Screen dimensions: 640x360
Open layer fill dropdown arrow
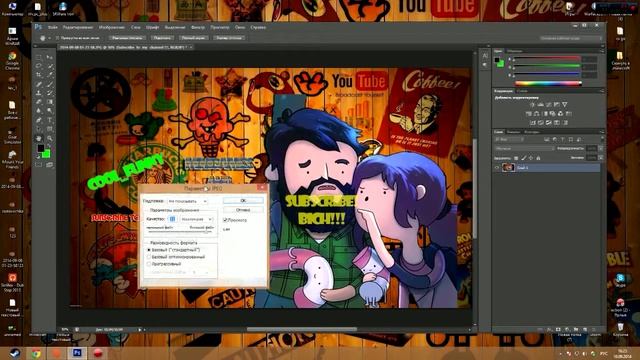click(x=600, y=158)
